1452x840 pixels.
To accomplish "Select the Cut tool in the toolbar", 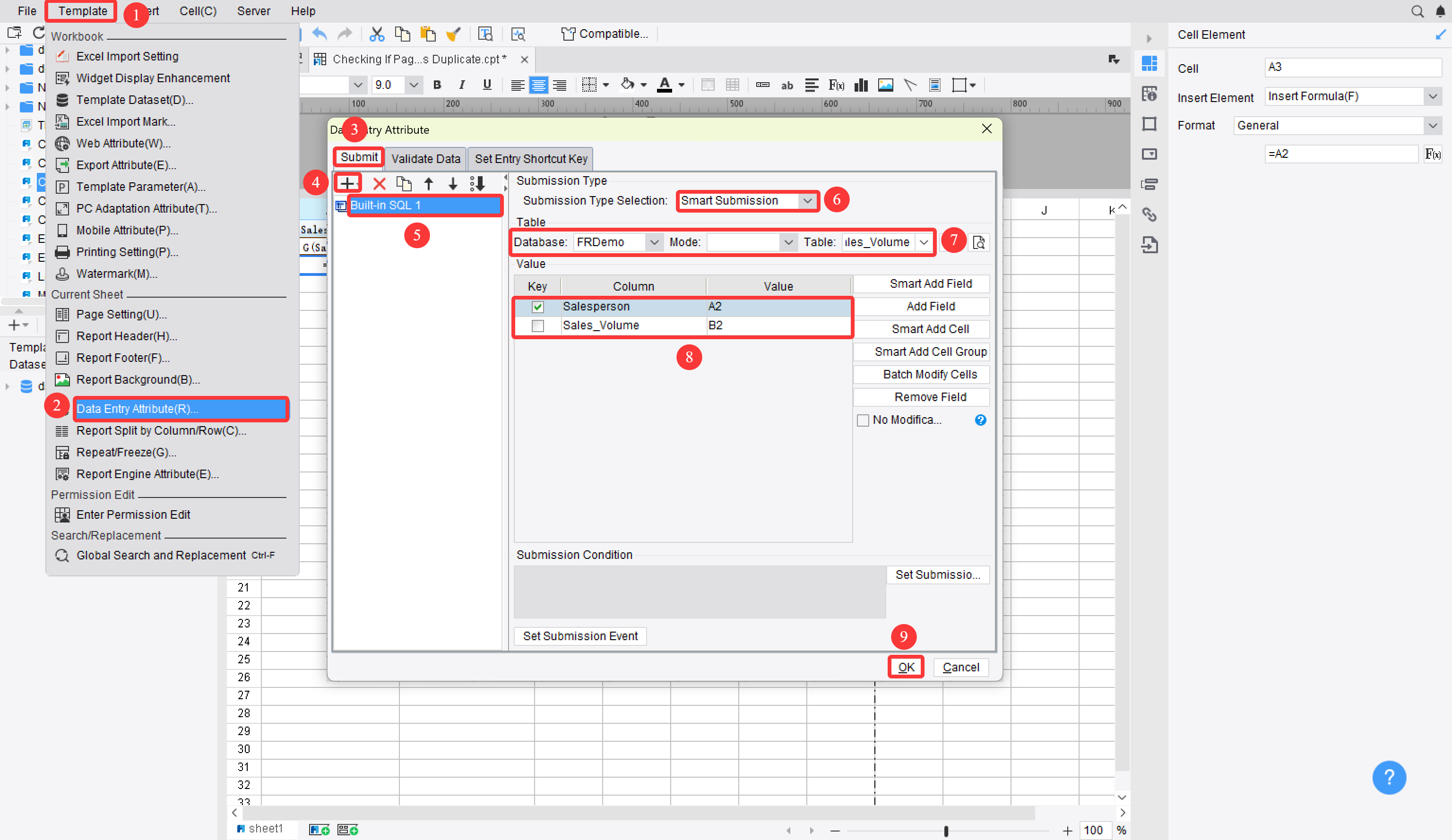I will click(377, 34).
